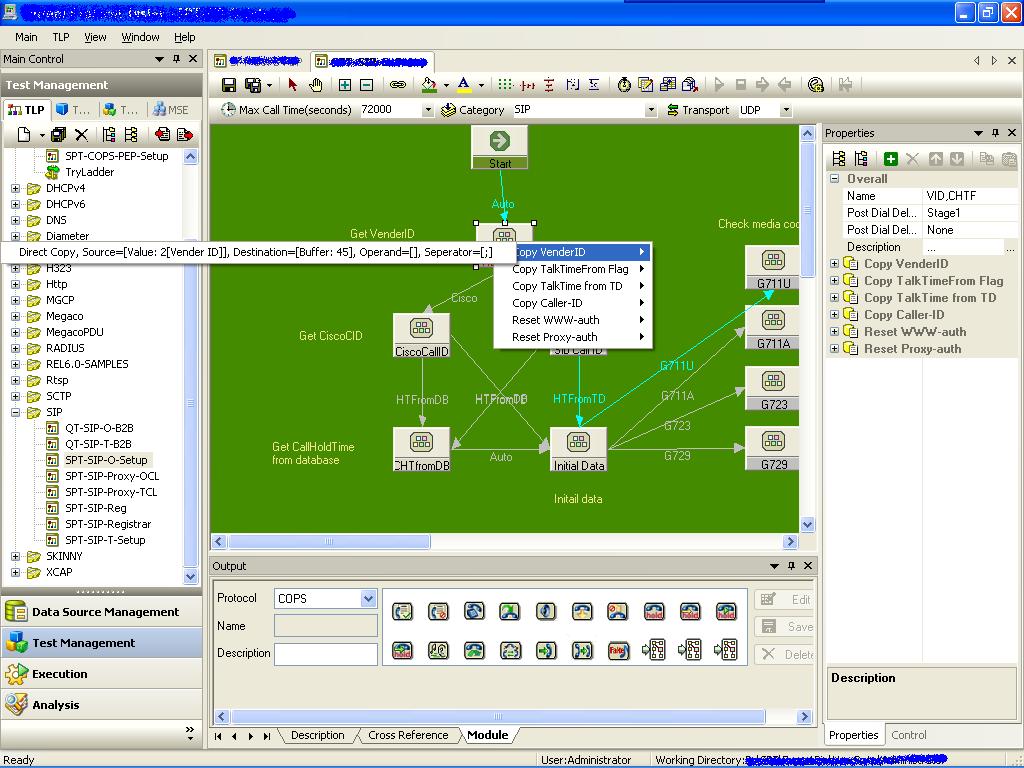Open the Transport UDP dropdown
Viewport: 1024px width, 768px height.
[x=786, y=110]
